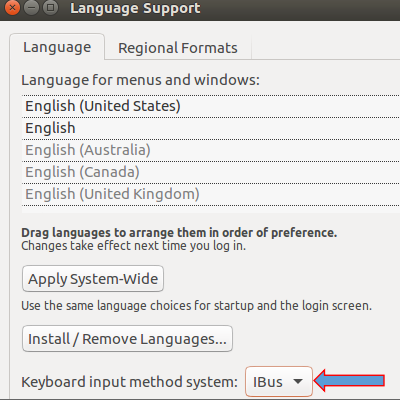This screenshot has height=400, width=400.
Task: Switch to the Language tab
Action: click(57, 47)
